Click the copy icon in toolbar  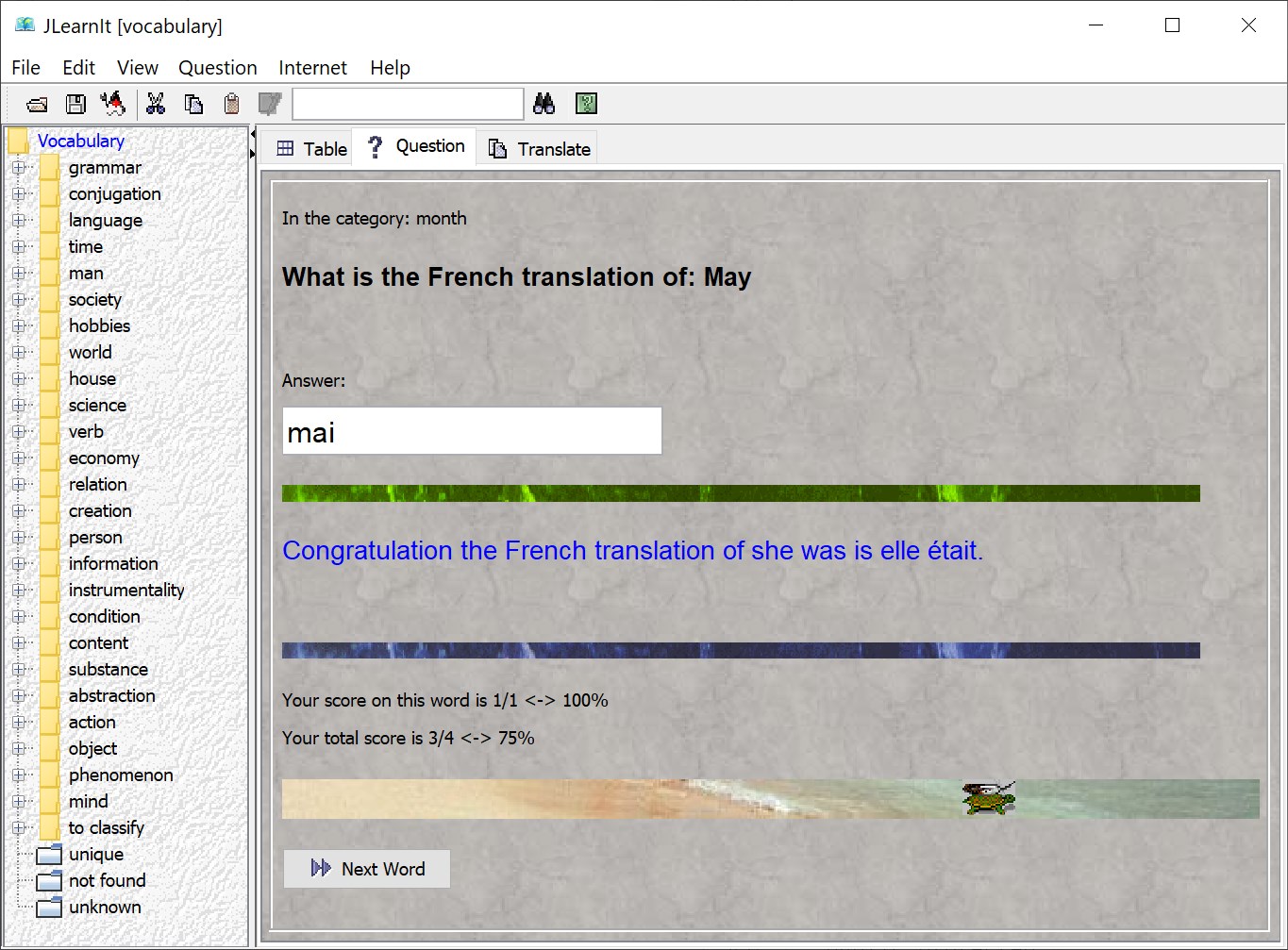[193, 104]
